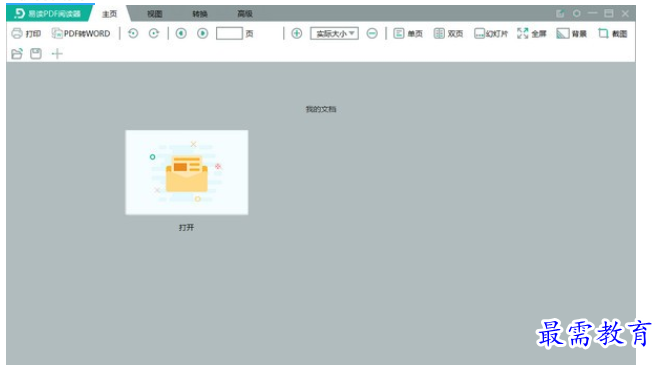Select the 主页 tab

click(109, 14)
